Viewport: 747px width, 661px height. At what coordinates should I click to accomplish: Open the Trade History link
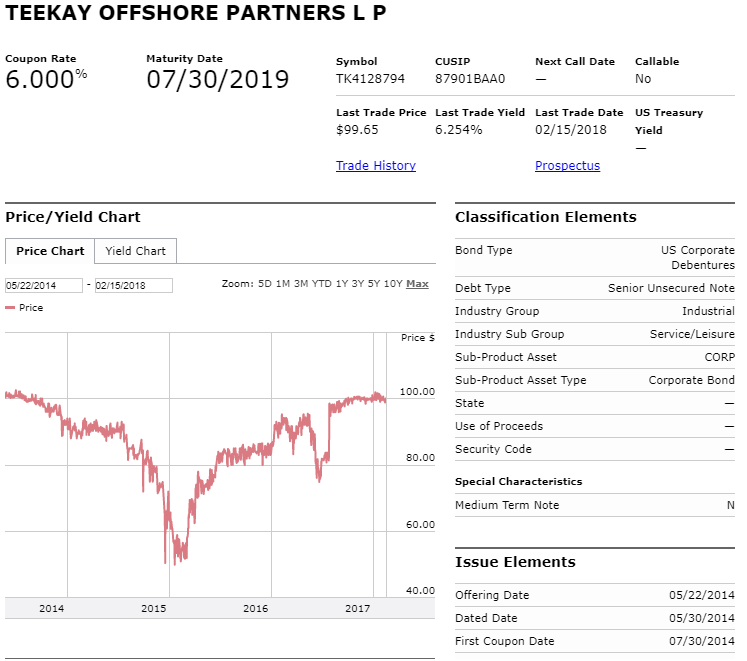[375, 165]
